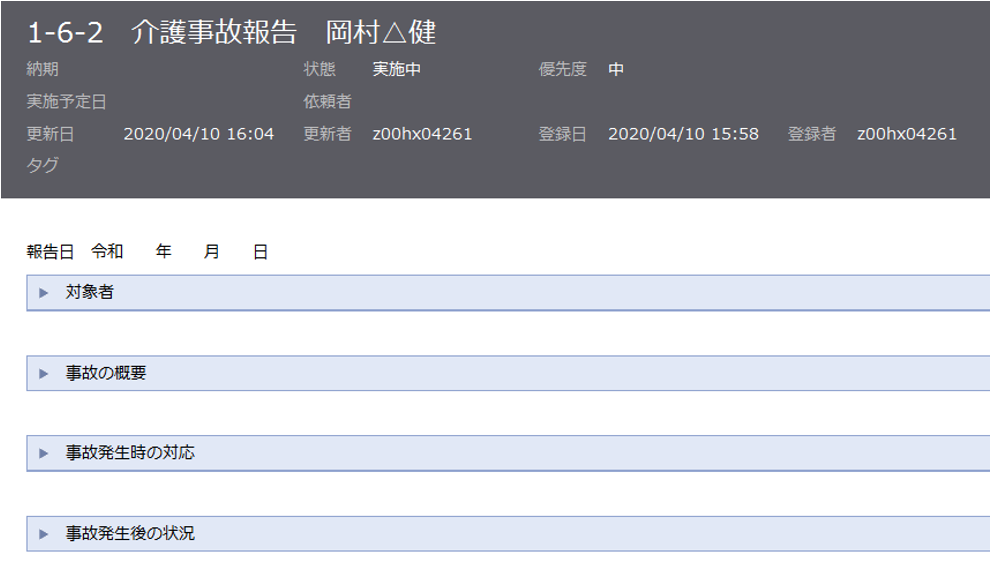Screen dimensions: 990x576
Task: Click the 事故の概要 header label text
Action: (106, 373)
